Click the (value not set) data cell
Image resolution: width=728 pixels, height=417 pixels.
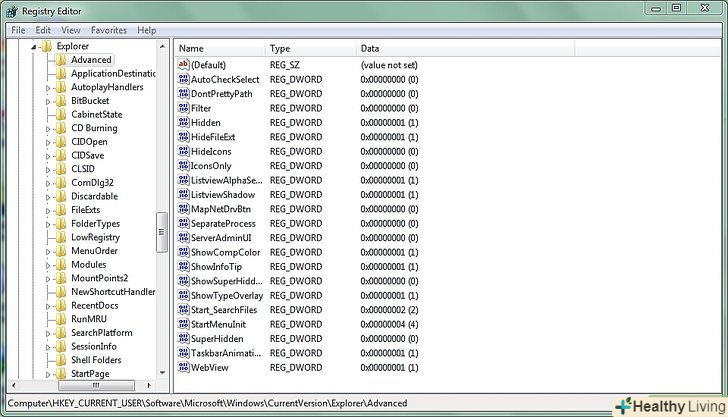pyautogui.click(x=389, y=65)
